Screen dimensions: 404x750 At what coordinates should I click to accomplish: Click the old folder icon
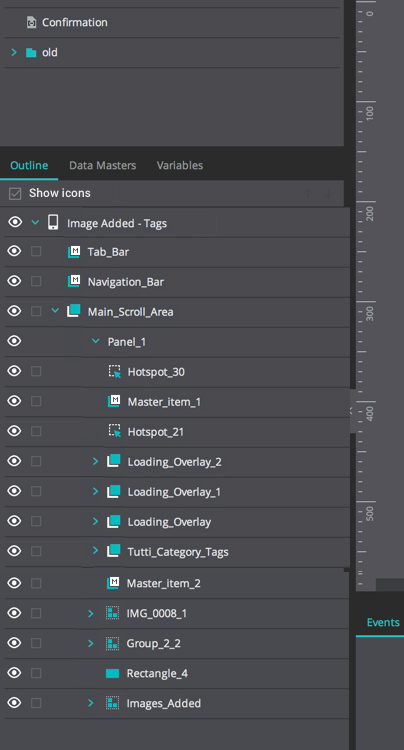(x=31, y=53)
